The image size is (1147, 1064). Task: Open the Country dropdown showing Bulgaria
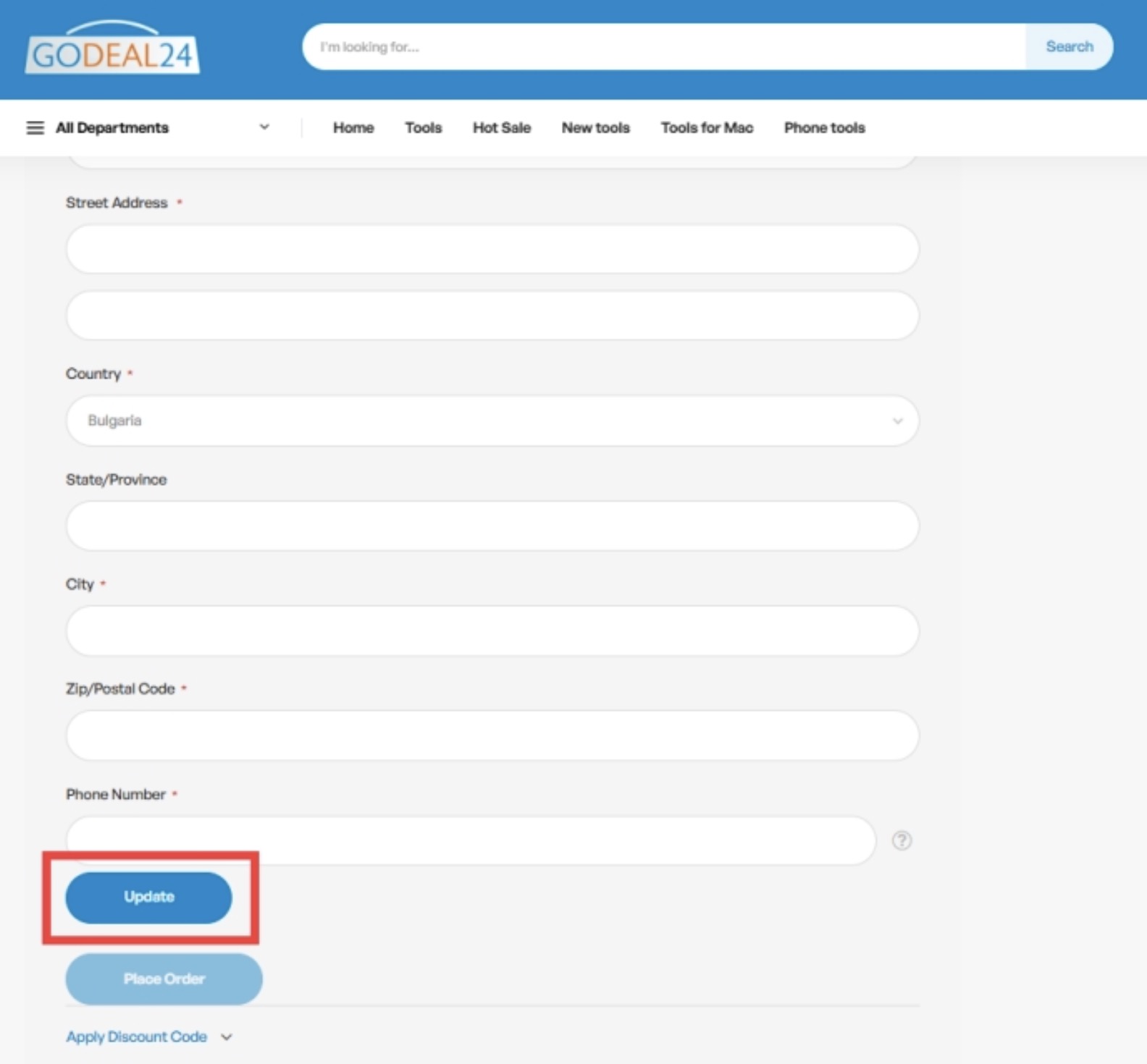click(x=492, y=421)
